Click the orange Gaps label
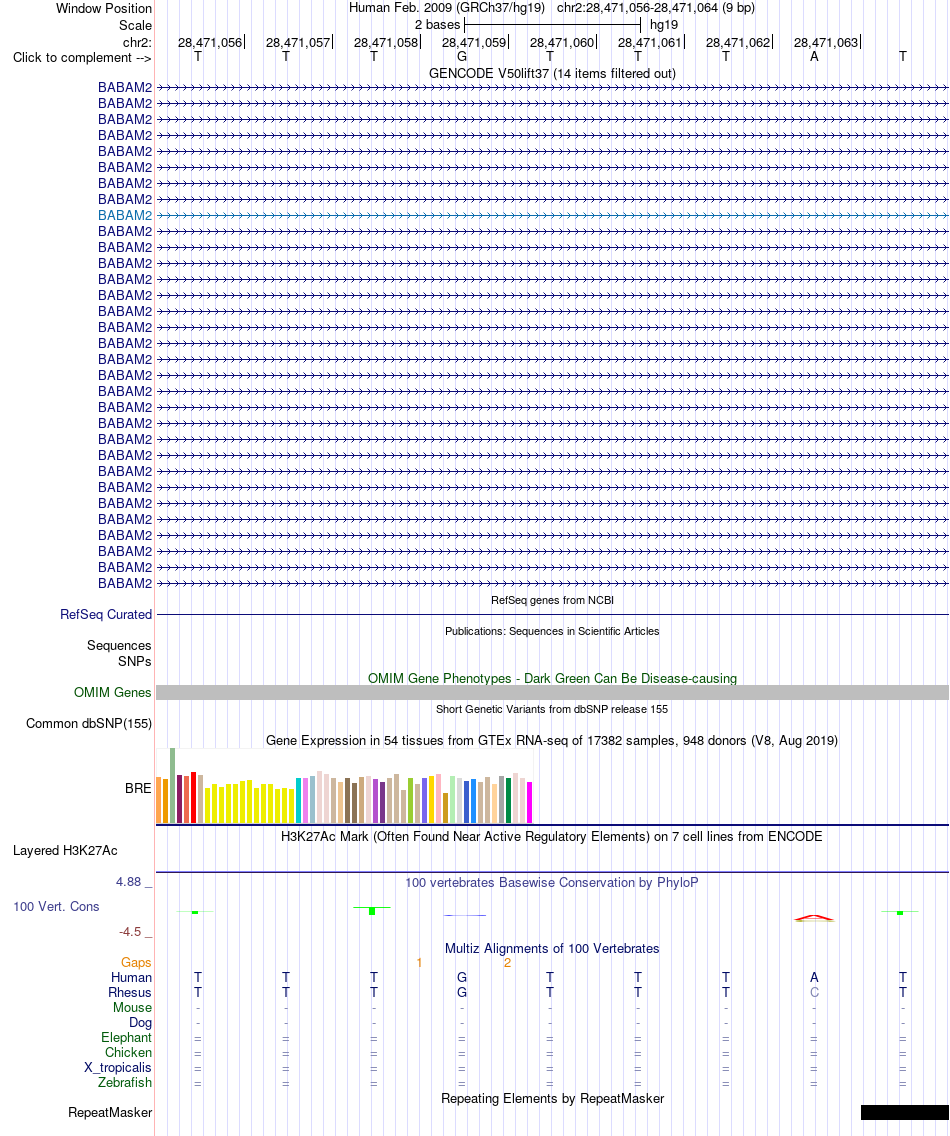The width and height of the screenshot is (950, 1136). click(136, 962)
